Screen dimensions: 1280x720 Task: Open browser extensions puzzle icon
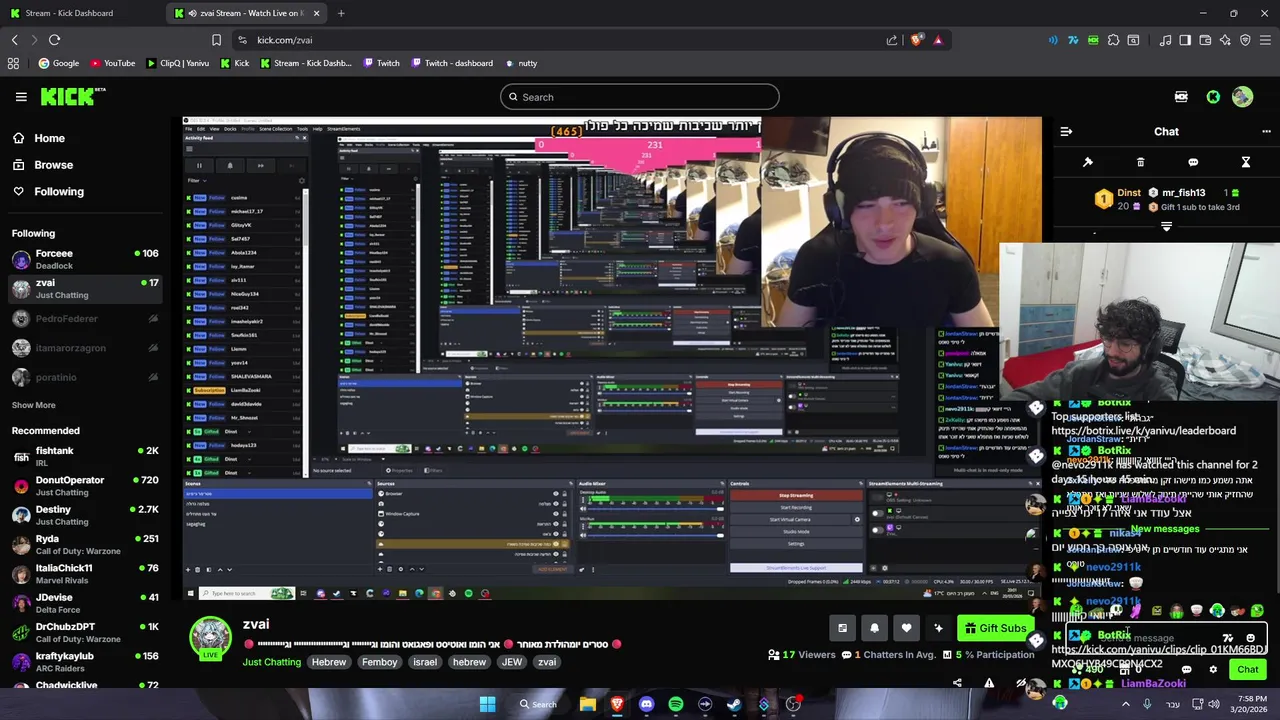[x=1113, y=40]
